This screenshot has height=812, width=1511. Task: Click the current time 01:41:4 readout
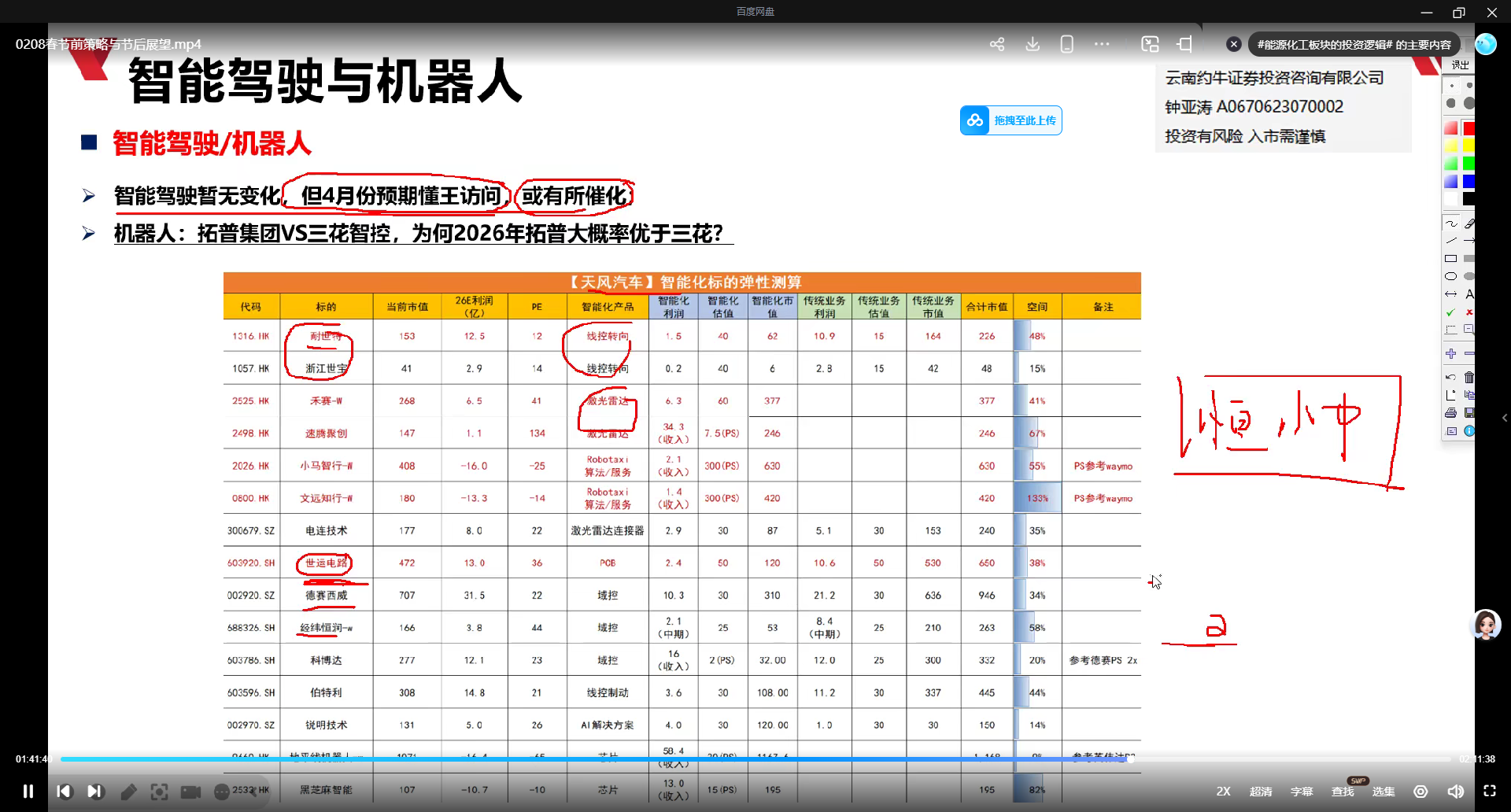click(x=32, y=759)
